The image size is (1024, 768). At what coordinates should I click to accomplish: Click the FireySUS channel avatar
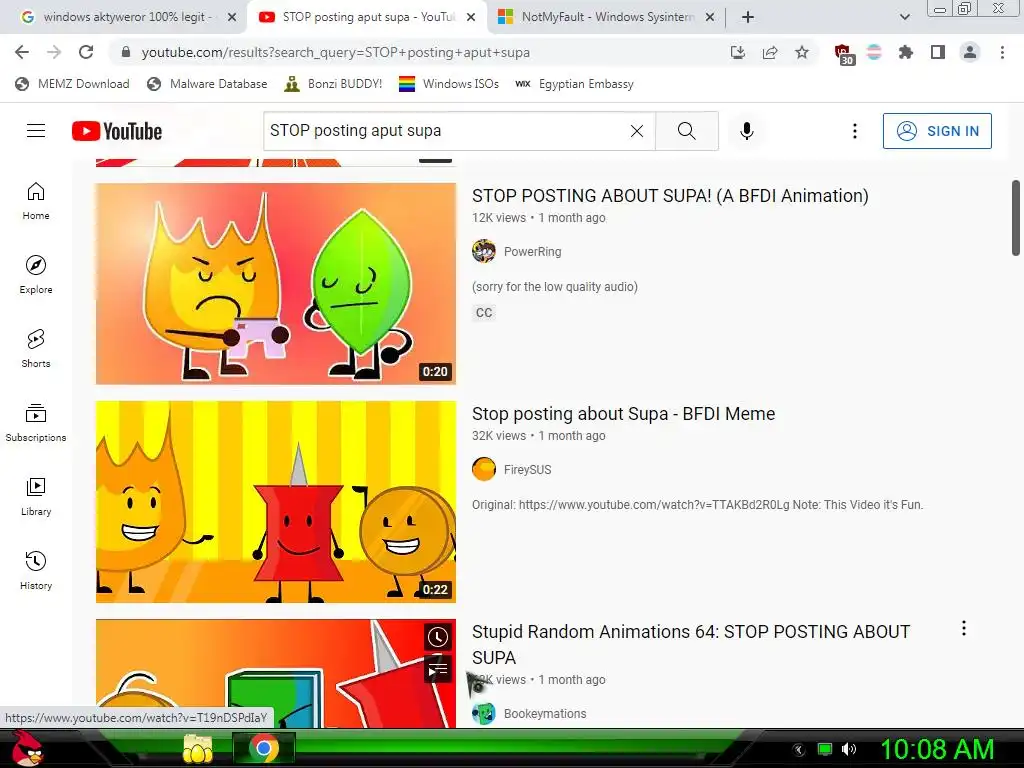tap(484, 469)
